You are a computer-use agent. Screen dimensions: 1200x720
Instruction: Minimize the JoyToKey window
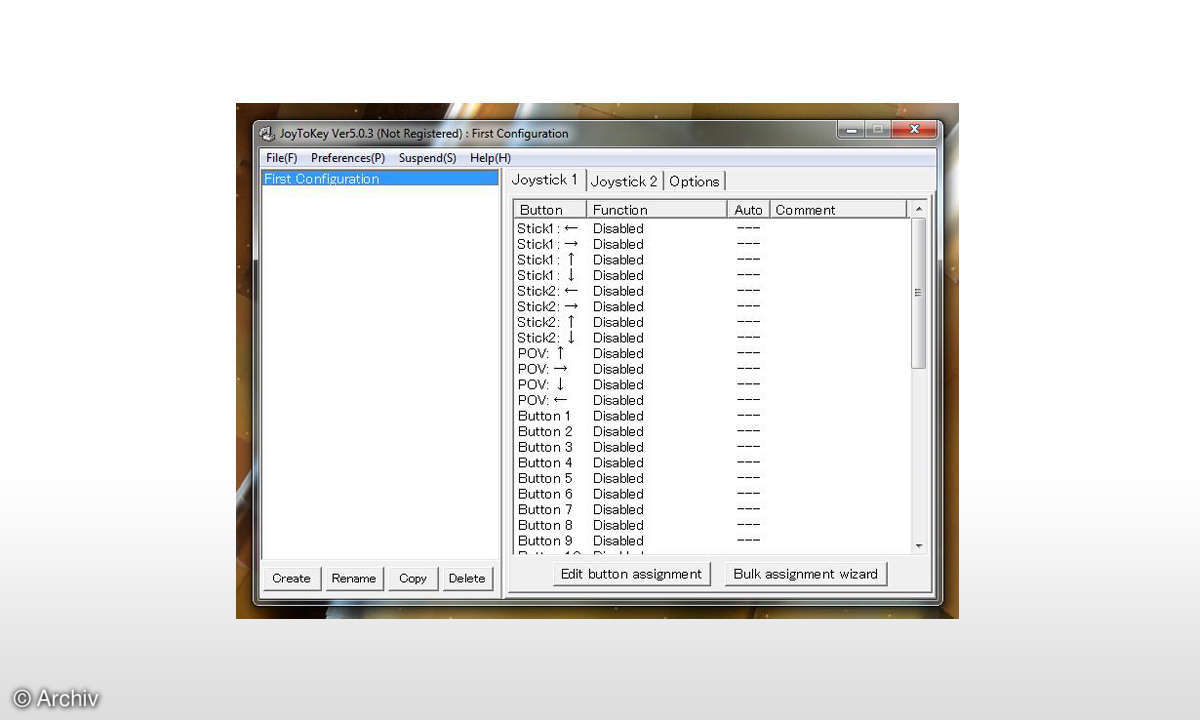click(851, 130)
